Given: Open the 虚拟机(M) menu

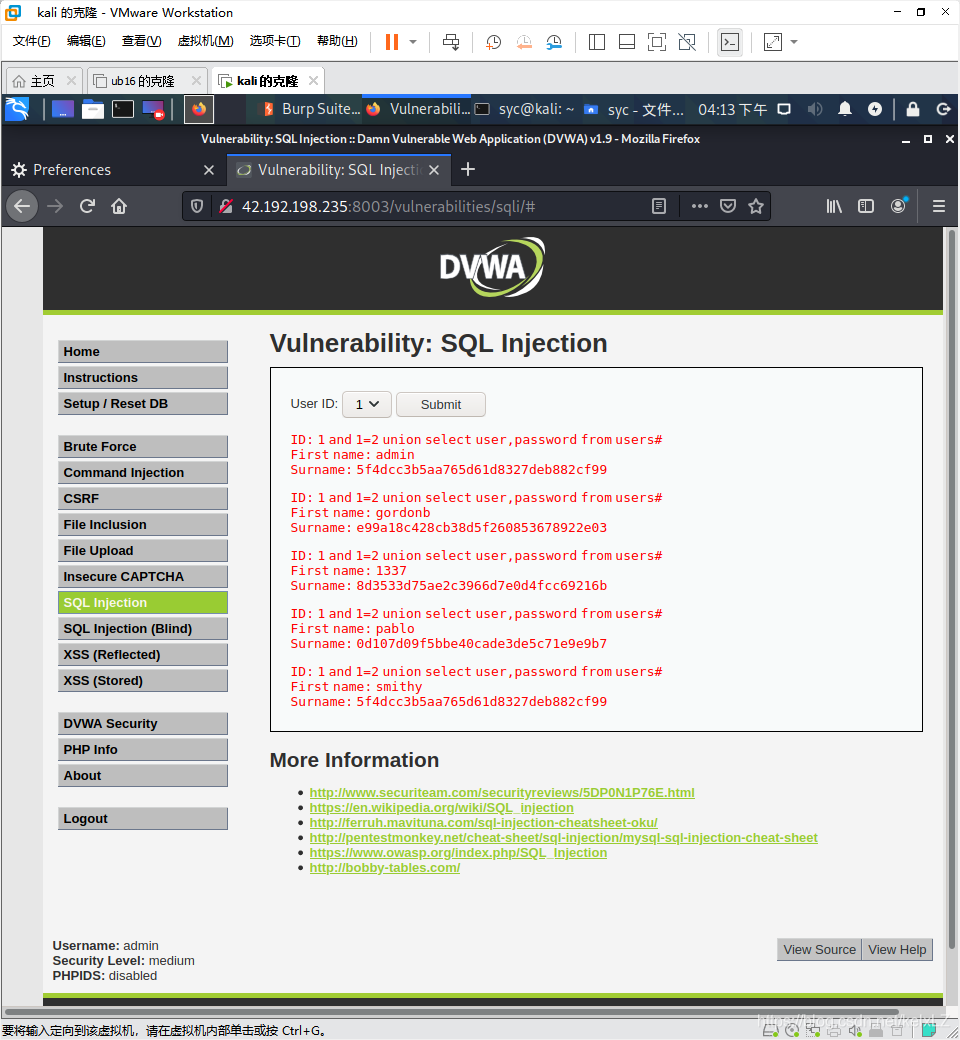Looking at the screenshot, I should tap(206, 41).
